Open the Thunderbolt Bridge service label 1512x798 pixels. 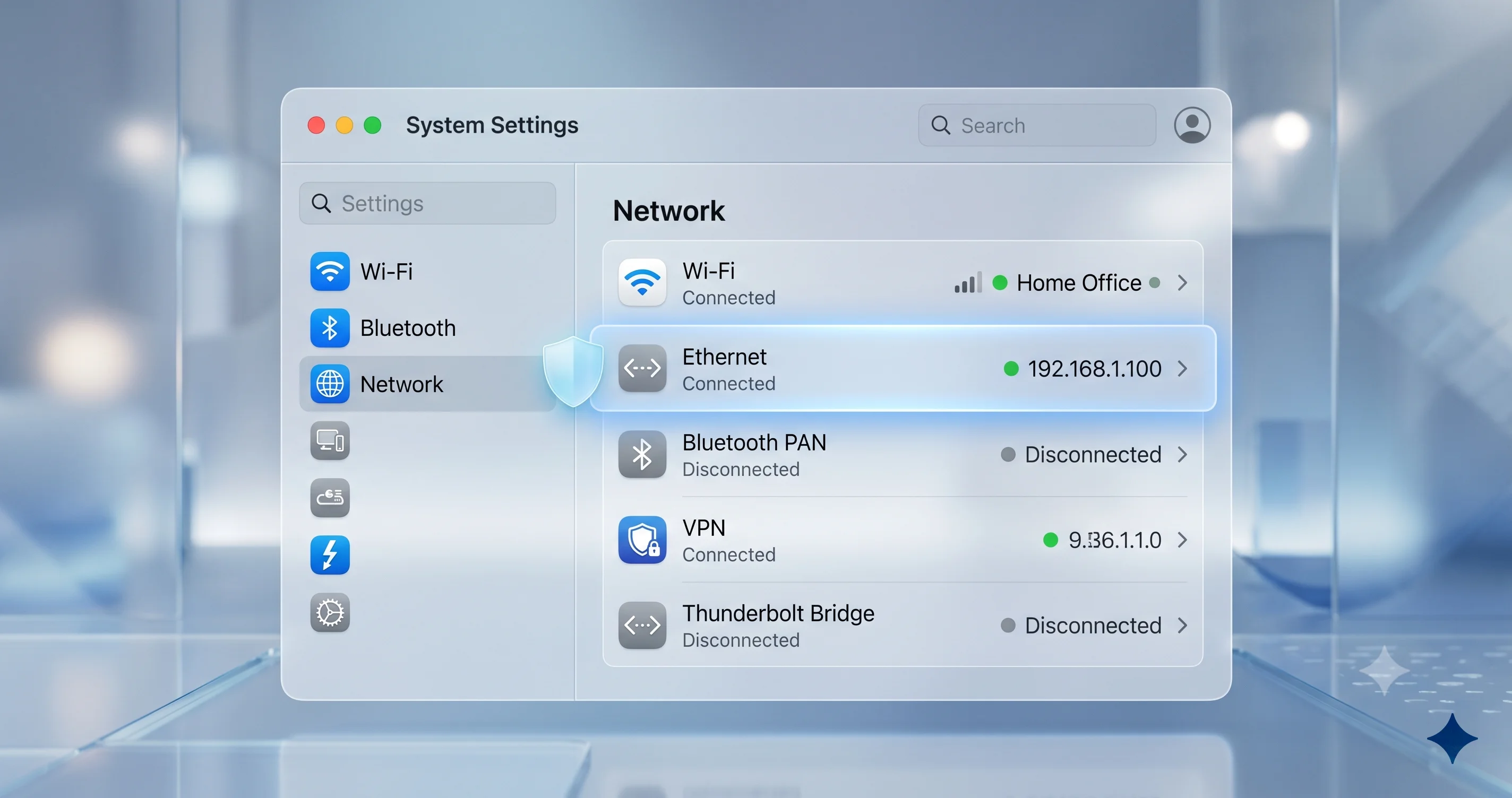click(x=778, y=613)
